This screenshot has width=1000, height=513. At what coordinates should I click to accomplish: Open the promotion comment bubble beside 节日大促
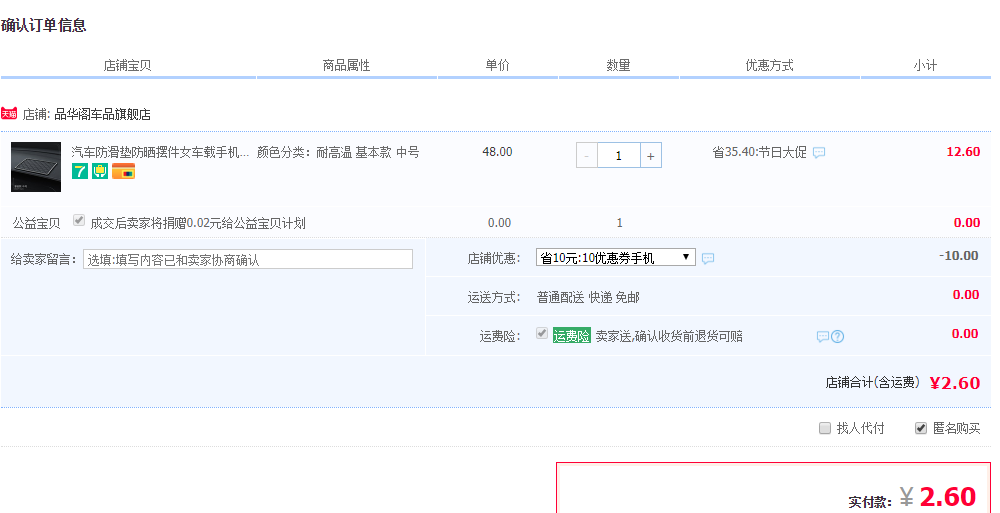click(x=819, y=152)
